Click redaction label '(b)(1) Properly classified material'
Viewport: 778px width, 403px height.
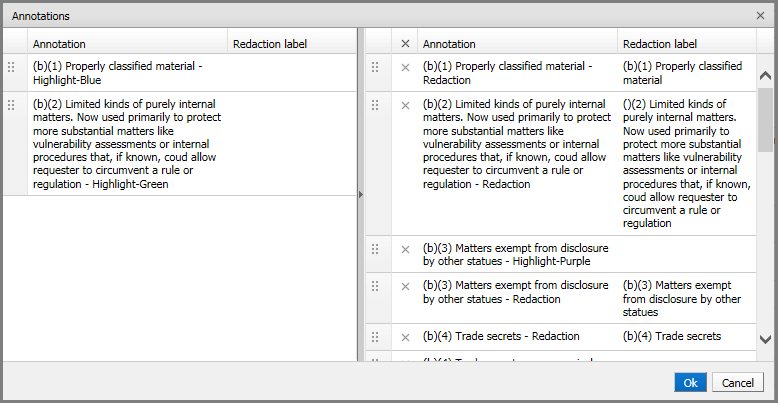[682, 73]
